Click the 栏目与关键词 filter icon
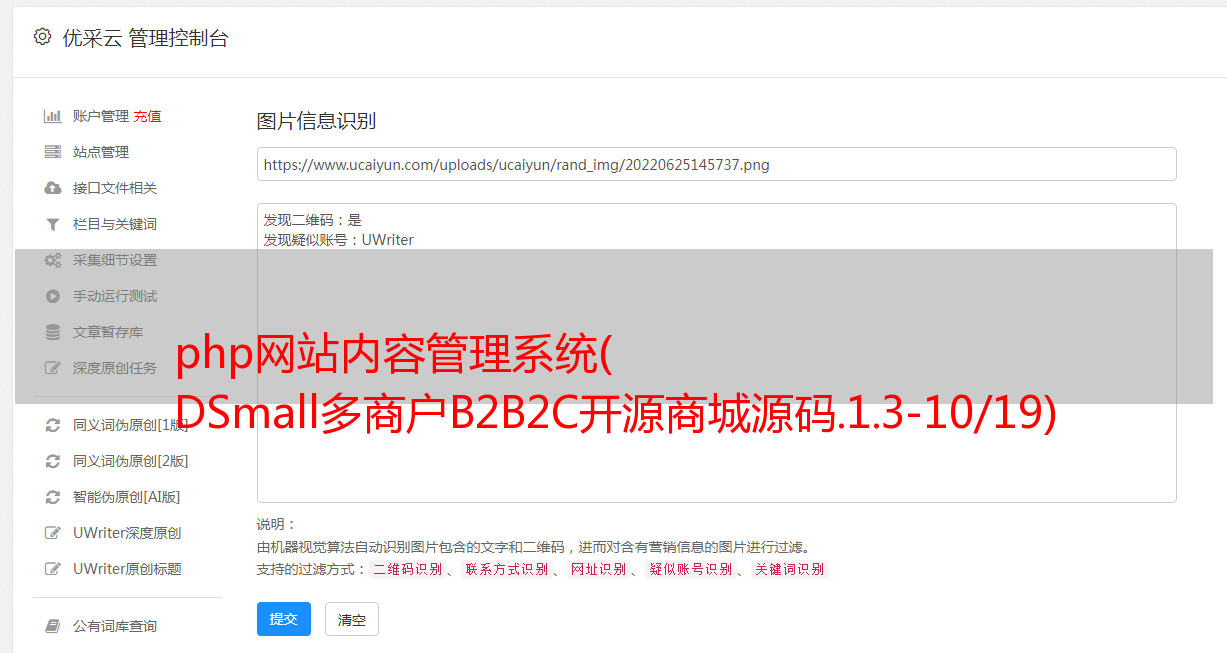The image size is (1227, 653). pos(53,224)
